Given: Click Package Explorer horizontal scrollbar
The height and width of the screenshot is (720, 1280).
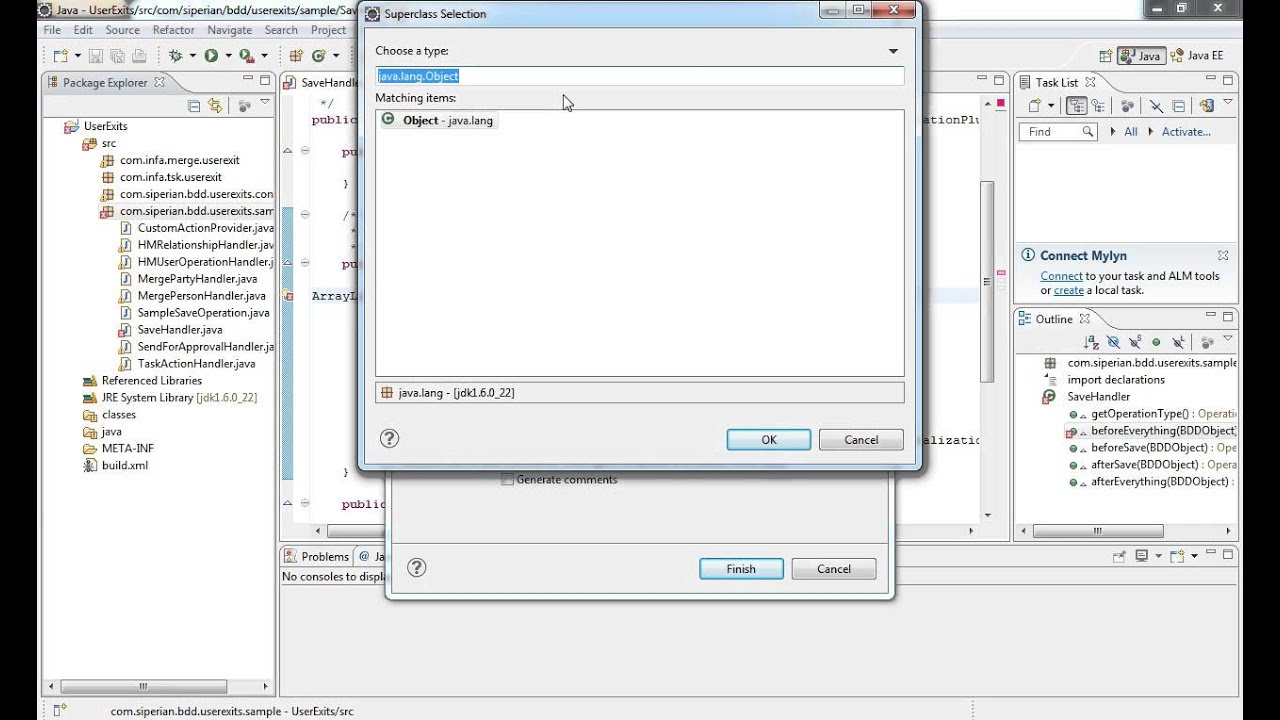Looking at the screenshot, I should click(x=143, y=687).
